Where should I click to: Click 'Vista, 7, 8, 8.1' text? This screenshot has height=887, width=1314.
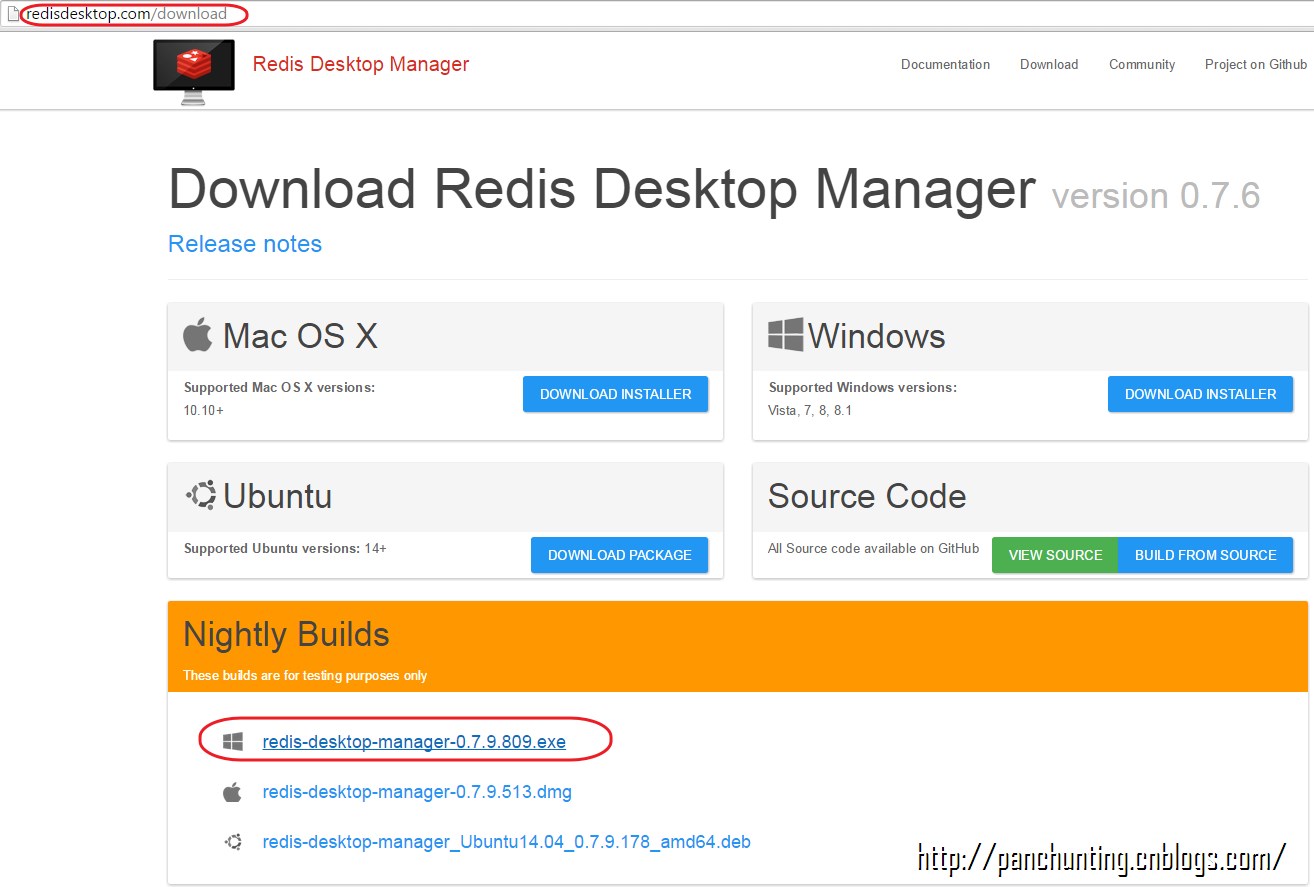click(x=810, y=410)
